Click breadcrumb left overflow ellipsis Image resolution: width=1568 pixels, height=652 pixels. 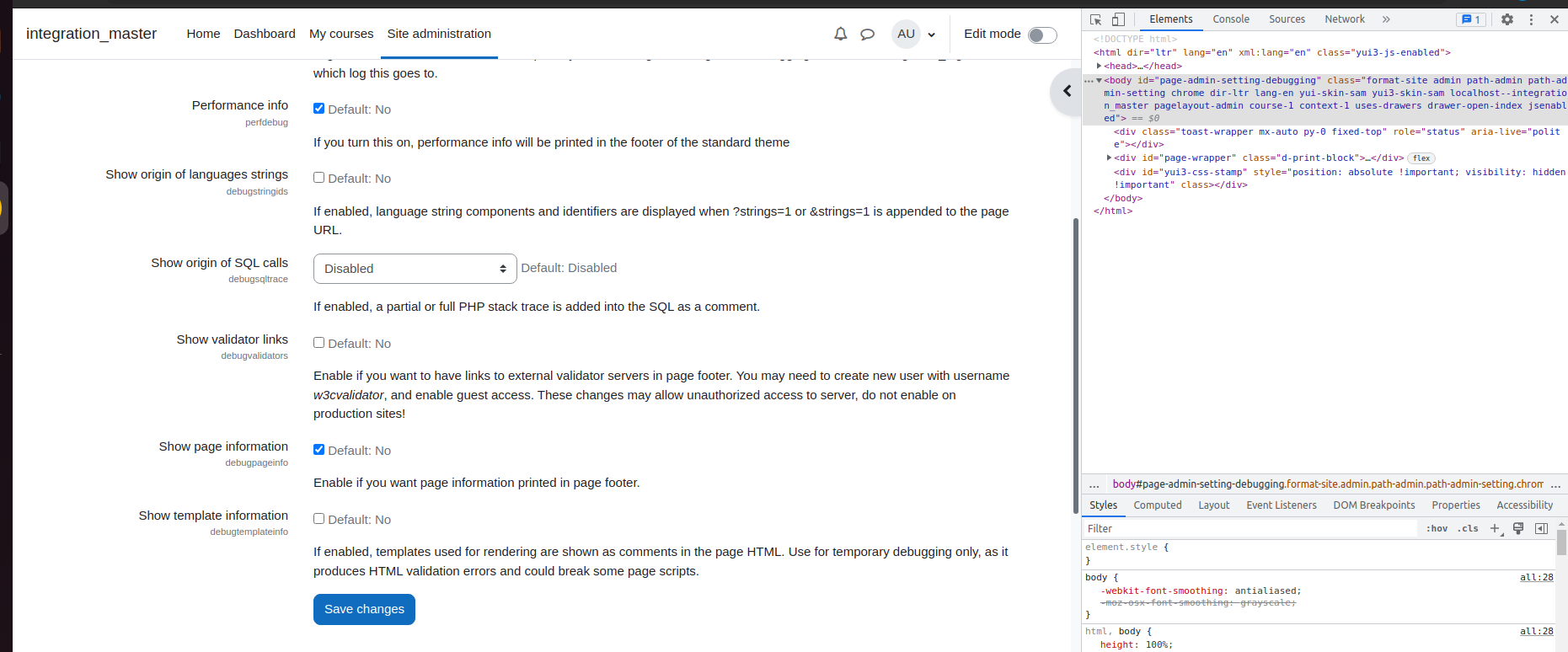pos(1094,484)
